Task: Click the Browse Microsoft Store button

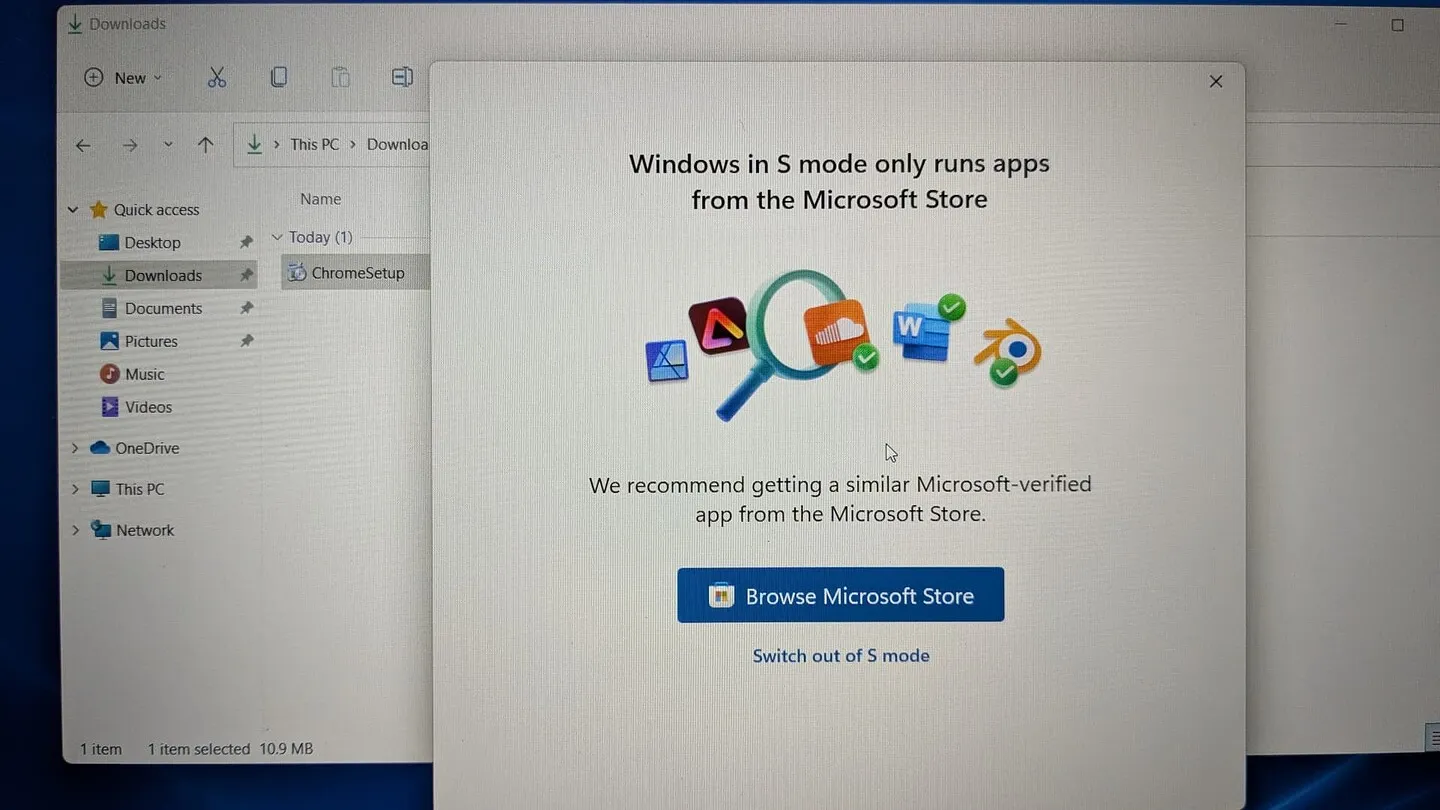Action: pyautogui.click(x=840, y=594)
